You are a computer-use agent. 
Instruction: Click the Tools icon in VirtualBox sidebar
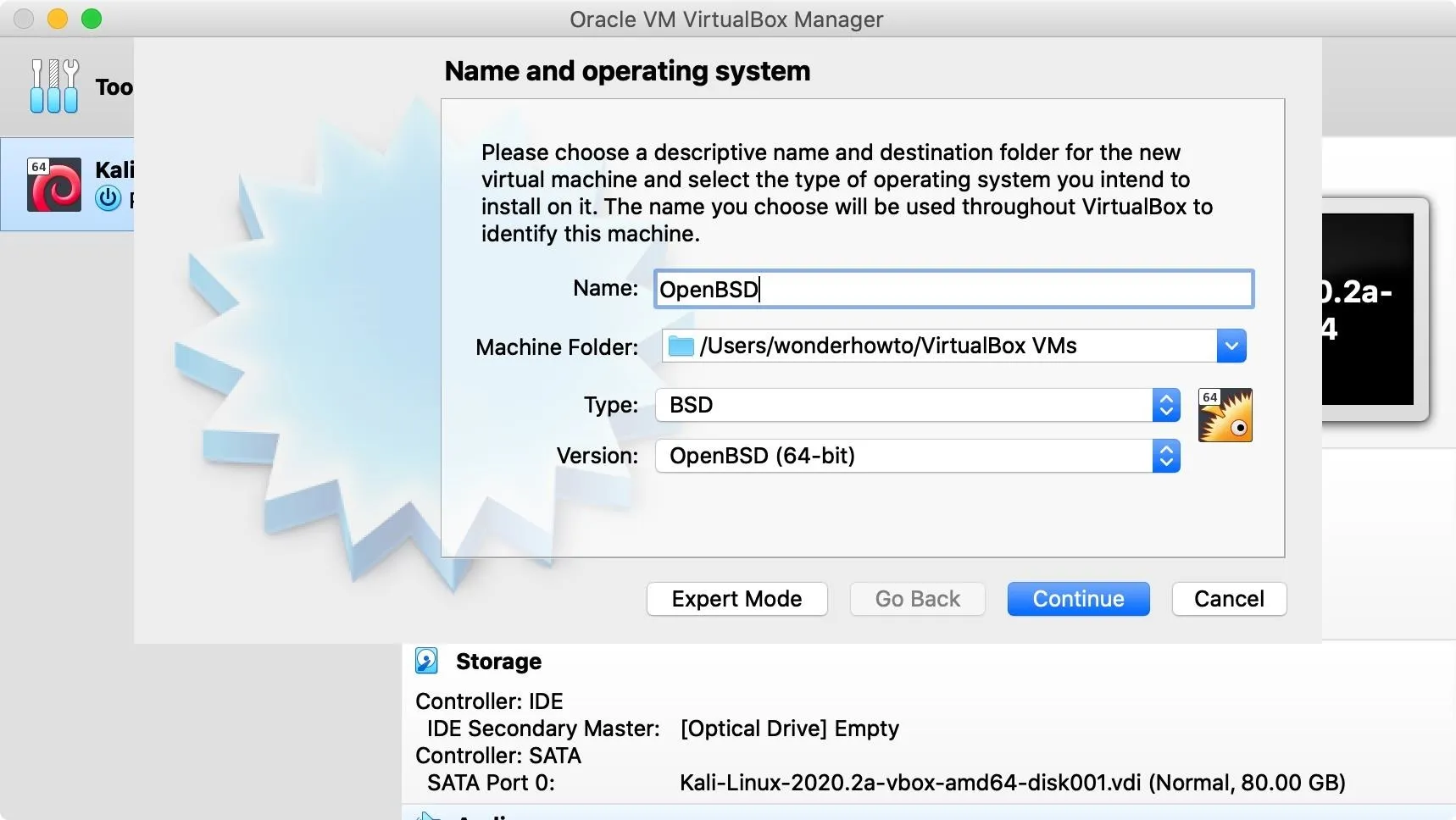click(53, 86)
